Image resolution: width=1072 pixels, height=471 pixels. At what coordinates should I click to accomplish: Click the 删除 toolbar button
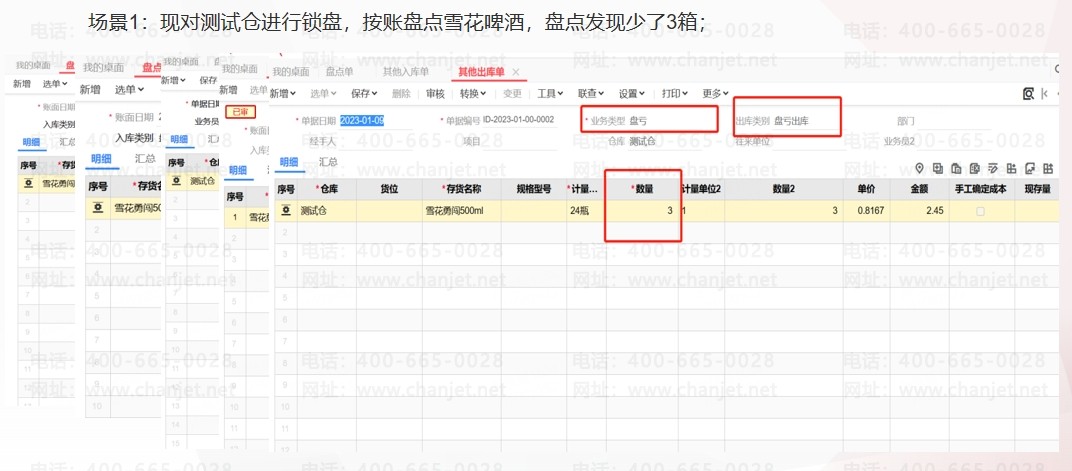(402, 94)
